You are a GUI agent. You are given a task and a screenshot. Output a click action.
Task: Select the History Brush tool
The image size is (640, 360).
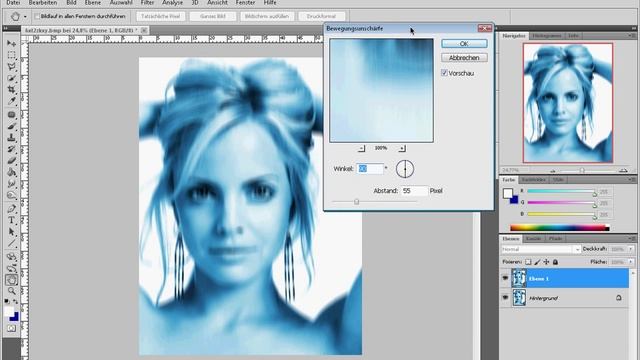11,149
